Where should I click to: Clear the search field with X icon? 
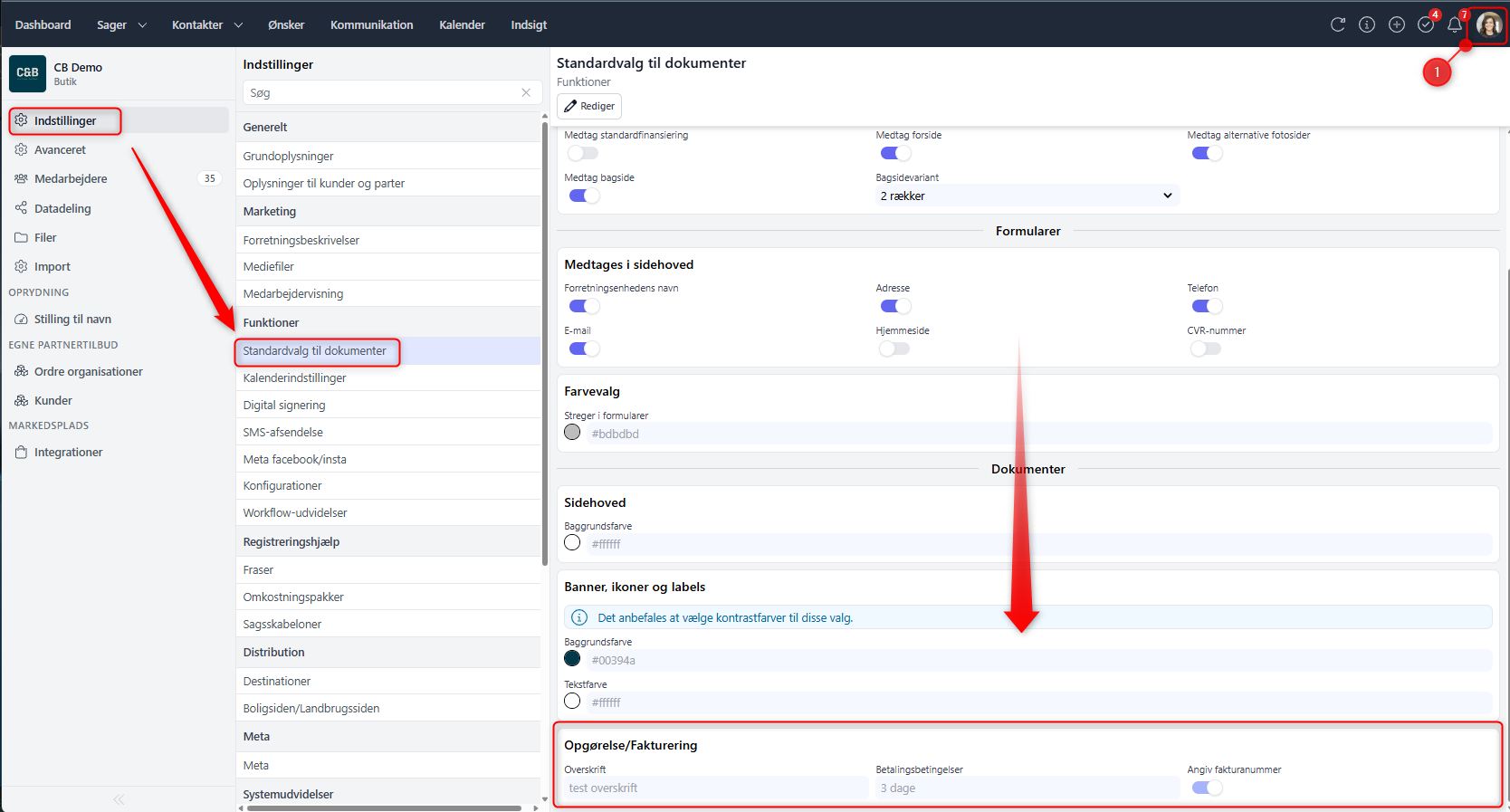click(x=526, y=92)
